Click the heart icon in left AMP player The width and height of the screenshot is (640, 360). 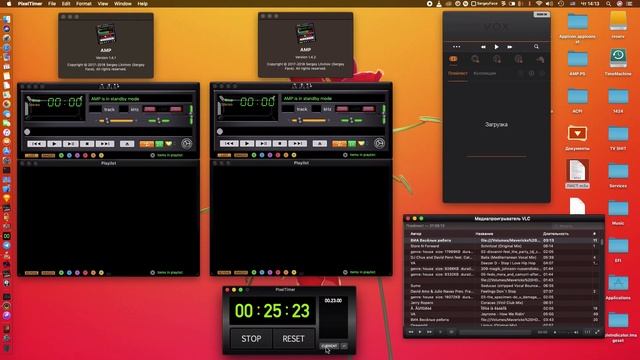[x=169, y=144]
